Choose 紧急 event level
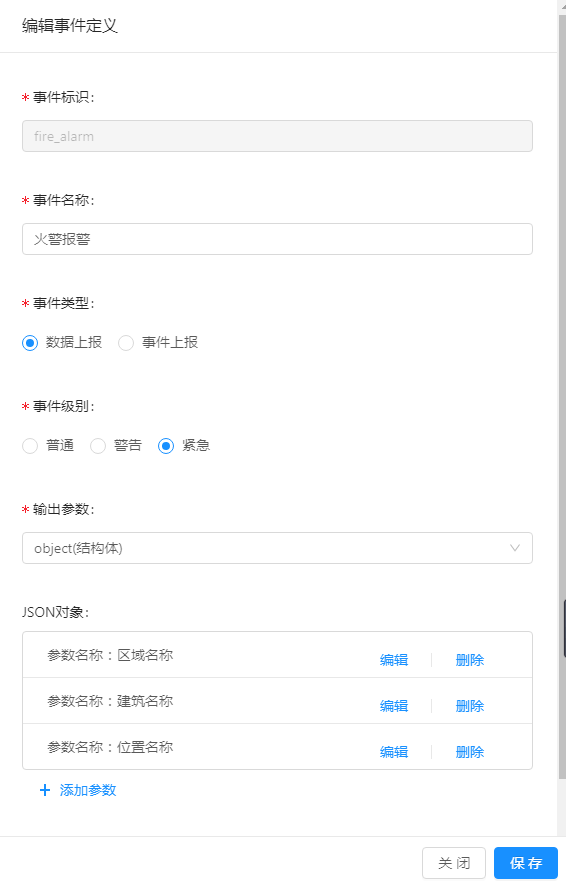Screen dimensions: 566x888 click(166, 446)
